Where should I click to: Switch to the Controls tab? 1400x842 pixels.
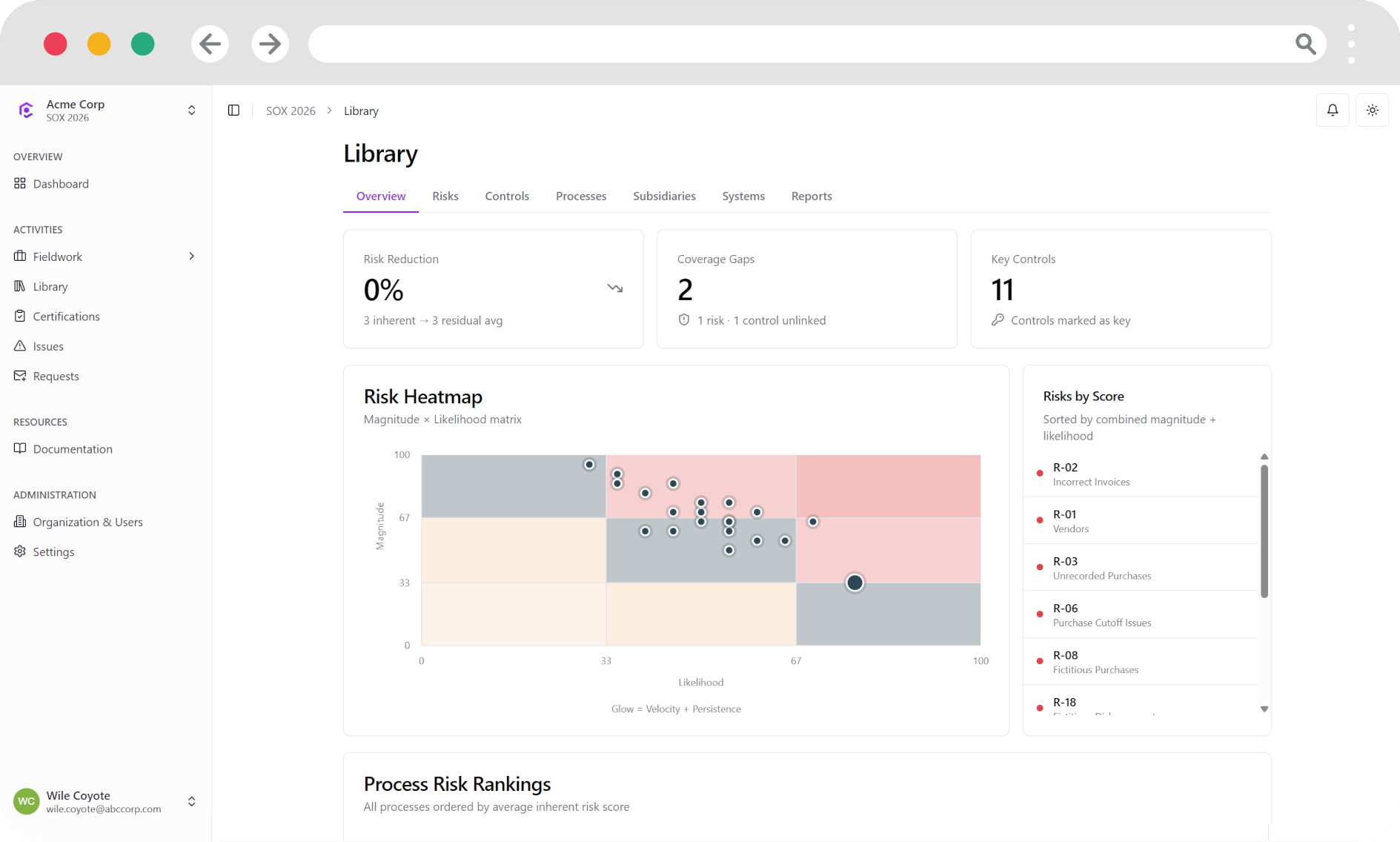coord(507,196)
